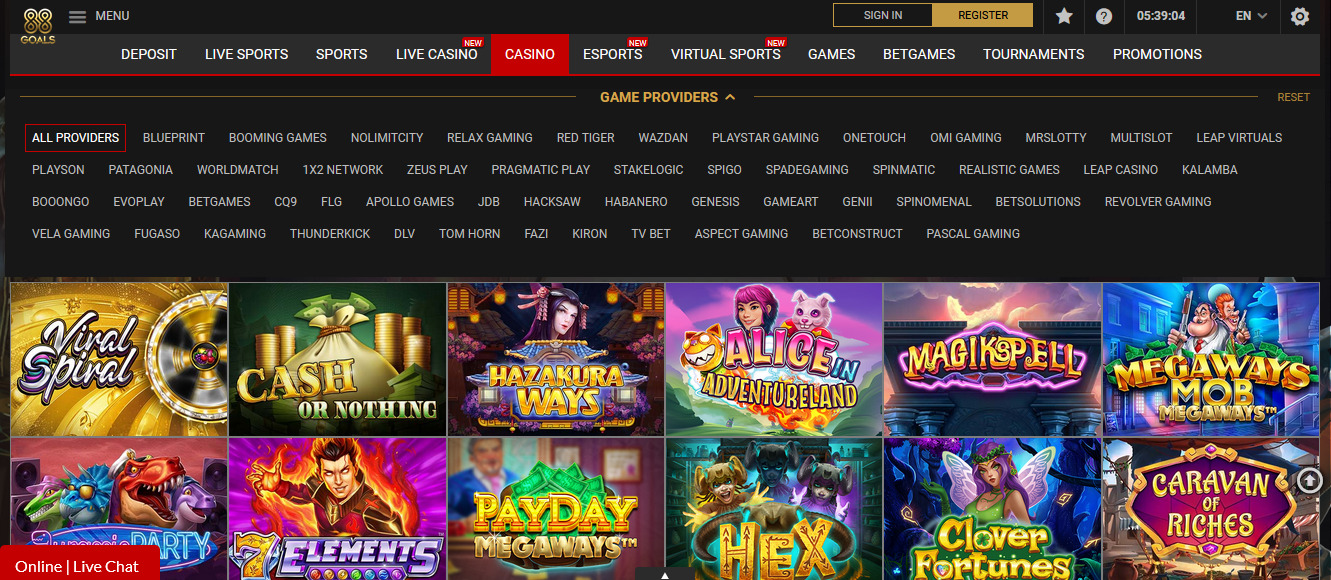The height and width of the screenshot is (580, 1331).
Task: Filter by RED TIGER provider
Action: pos(586,138)
